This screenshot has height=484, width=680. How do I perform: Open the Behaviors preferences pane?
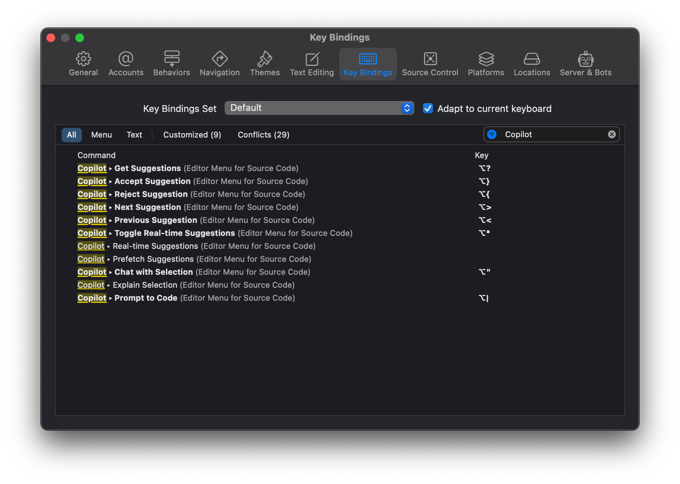171,64
